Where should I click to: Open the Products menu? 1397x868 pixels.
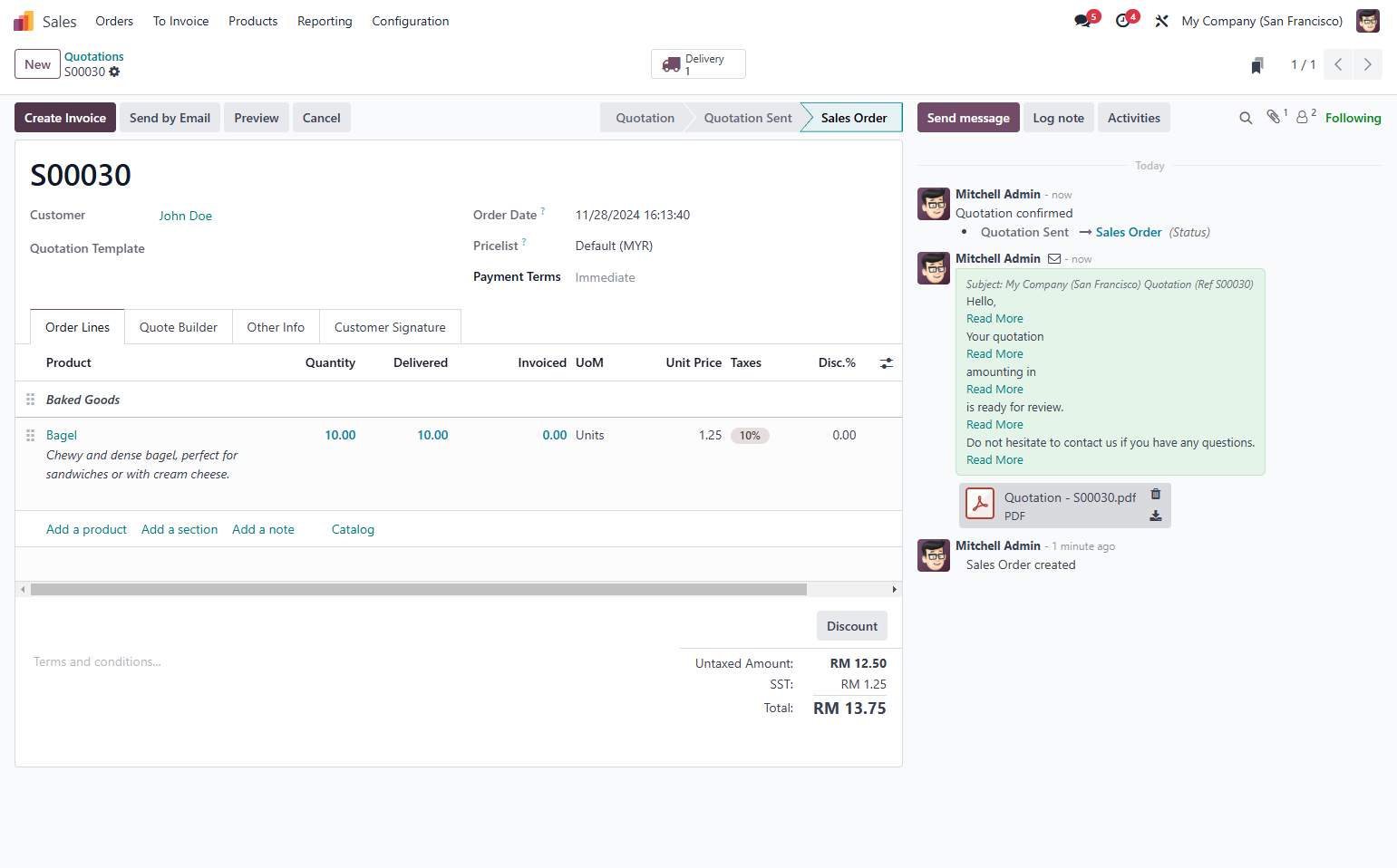pos(253,21)
